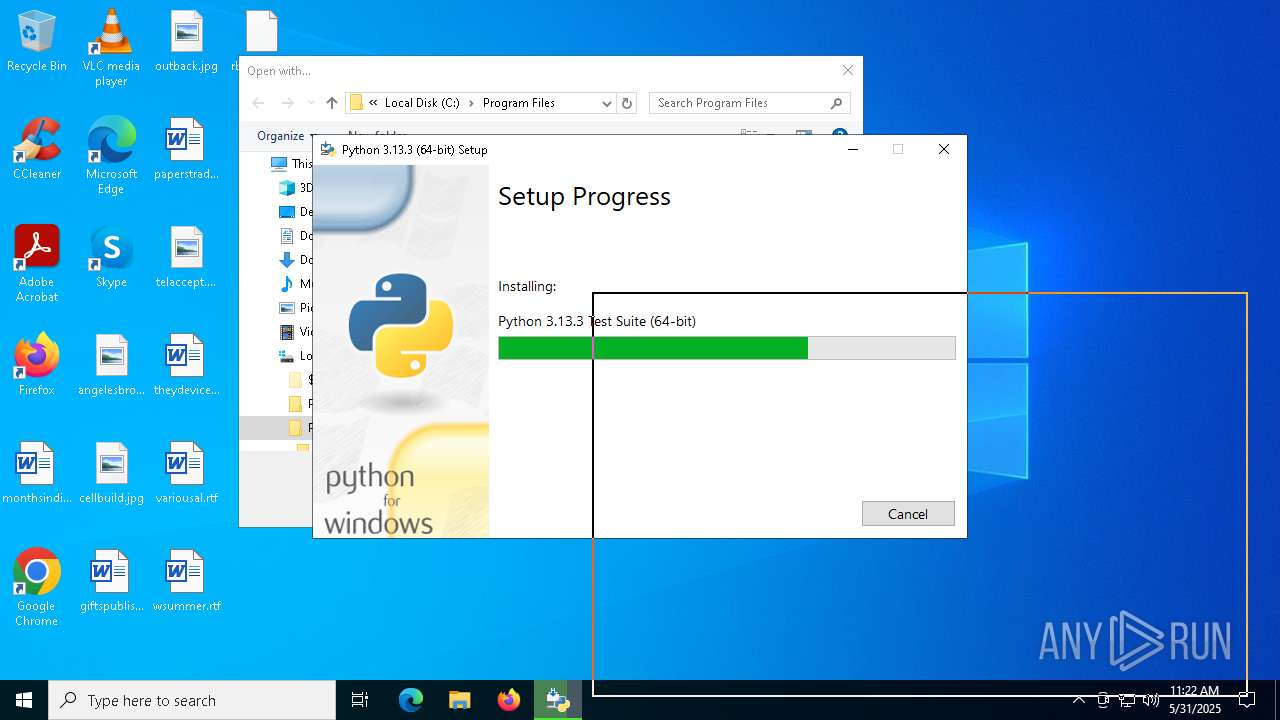This screenshot has width=1280, height=720.
Task: Open the Adobe Acrobat desktop shortcut
Action: coord(37,264)
